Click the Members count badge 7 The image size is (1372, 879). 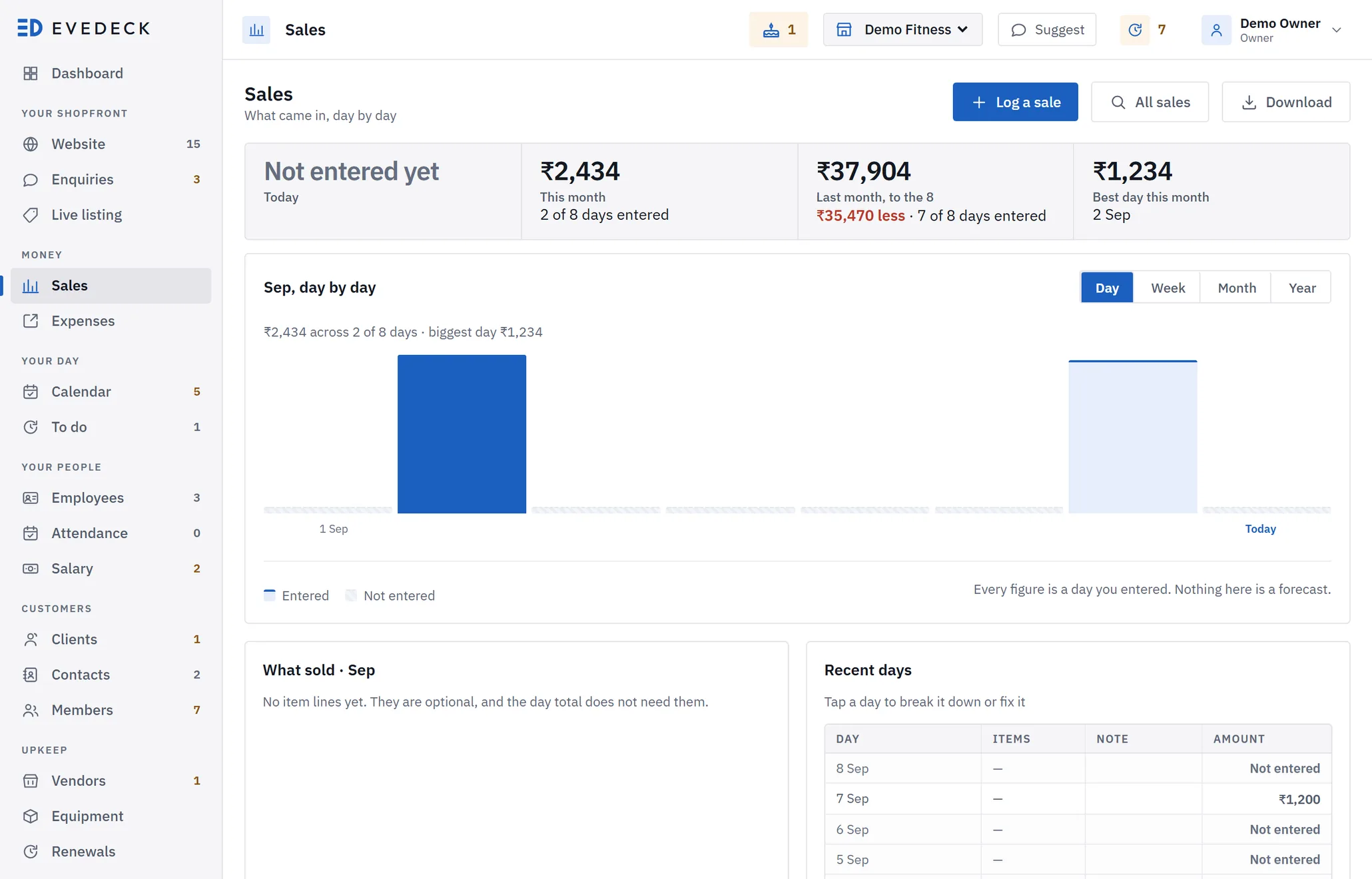(196, 710)
